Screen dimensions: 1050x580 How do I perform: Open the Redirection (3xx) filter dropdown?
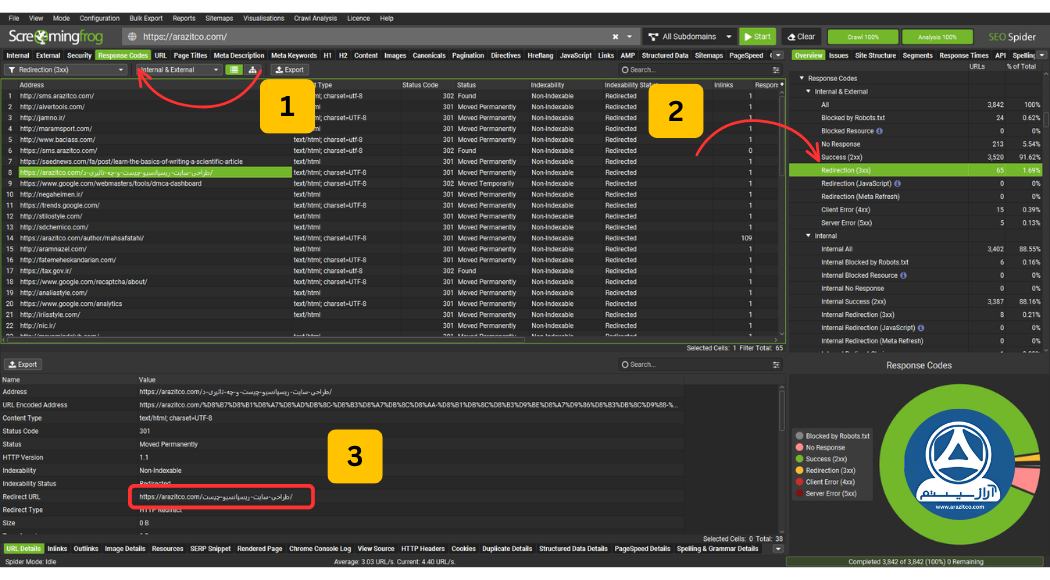[x=66, y=70]
